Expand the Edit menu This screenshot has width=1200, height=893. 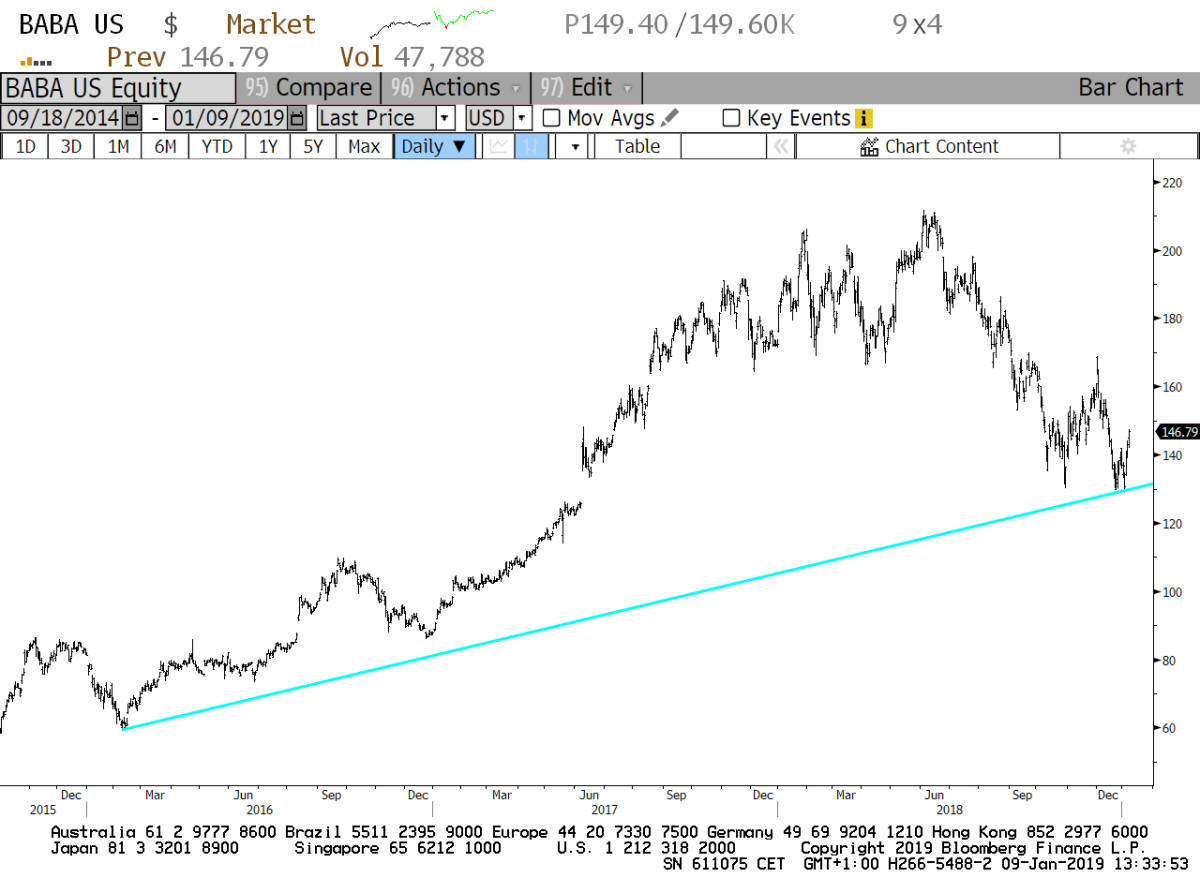coord(587,87)
